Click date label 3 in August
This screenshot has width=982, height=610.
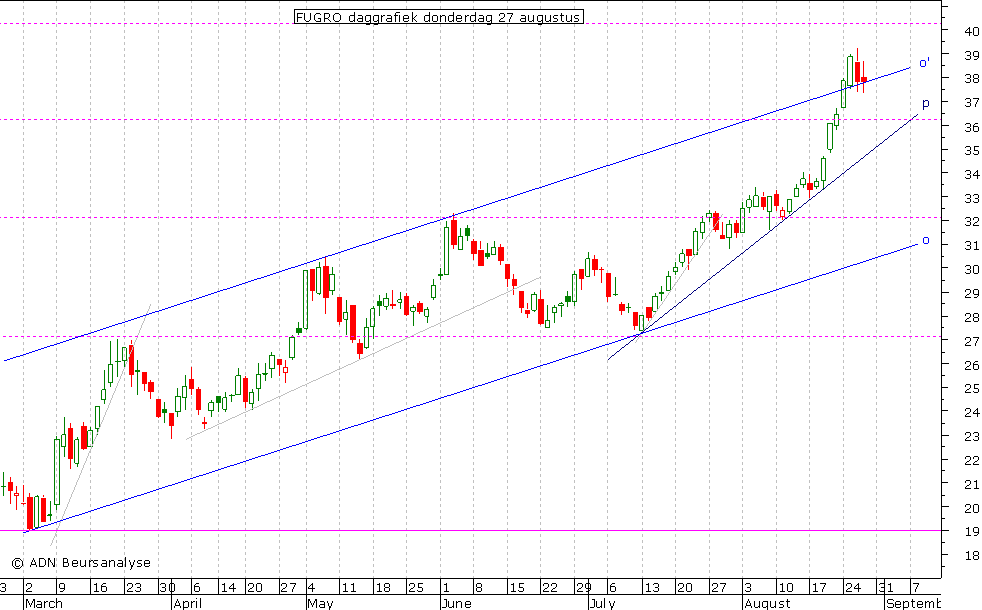(748, 588)
